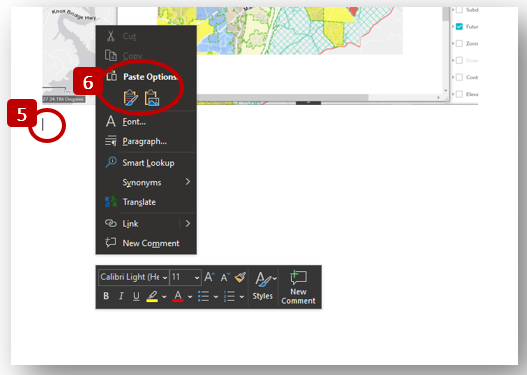Click the large A icon beside Font
The height and width of the screenshot is (375, 527).
[111, 121]
